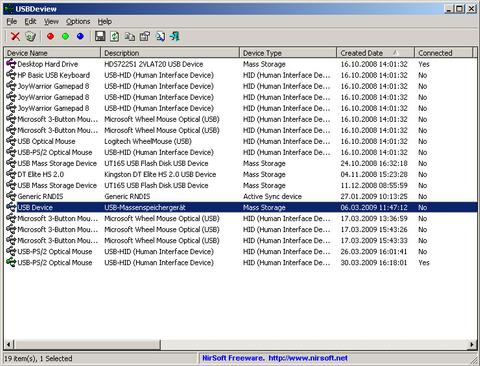Image resolution: width=480 pixels, height=366 pixels.
Task: Click Kingston DT Elite HS 2.0 USB Device description
Action: pyautogui.click(x=160, y=174)
